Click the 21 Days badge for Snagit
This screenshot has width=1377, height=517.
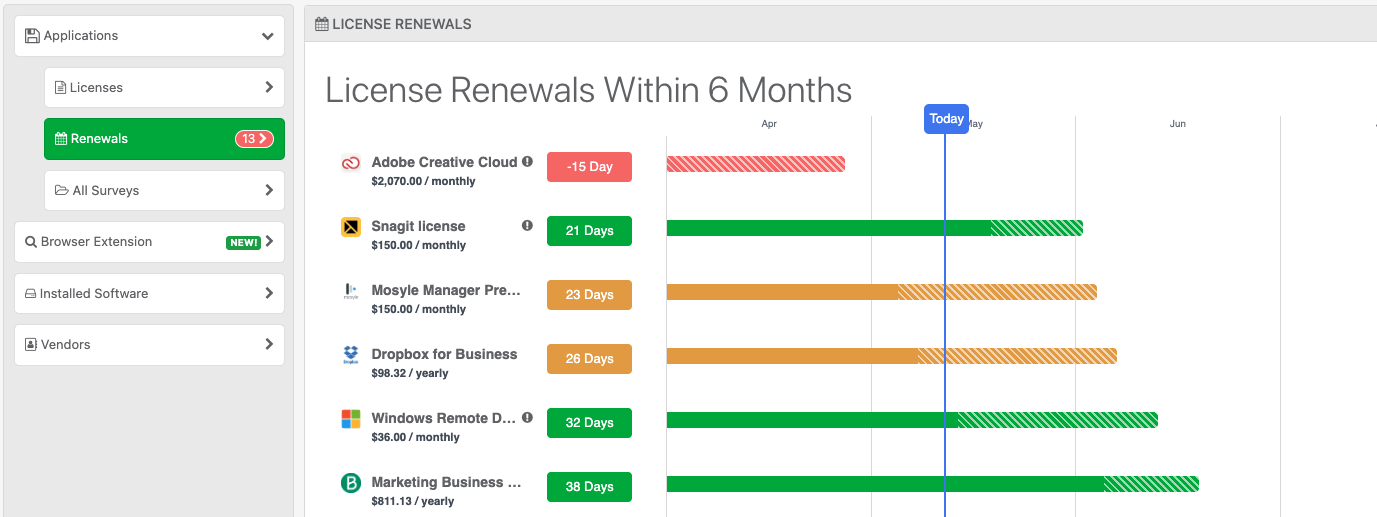point(589,231)
